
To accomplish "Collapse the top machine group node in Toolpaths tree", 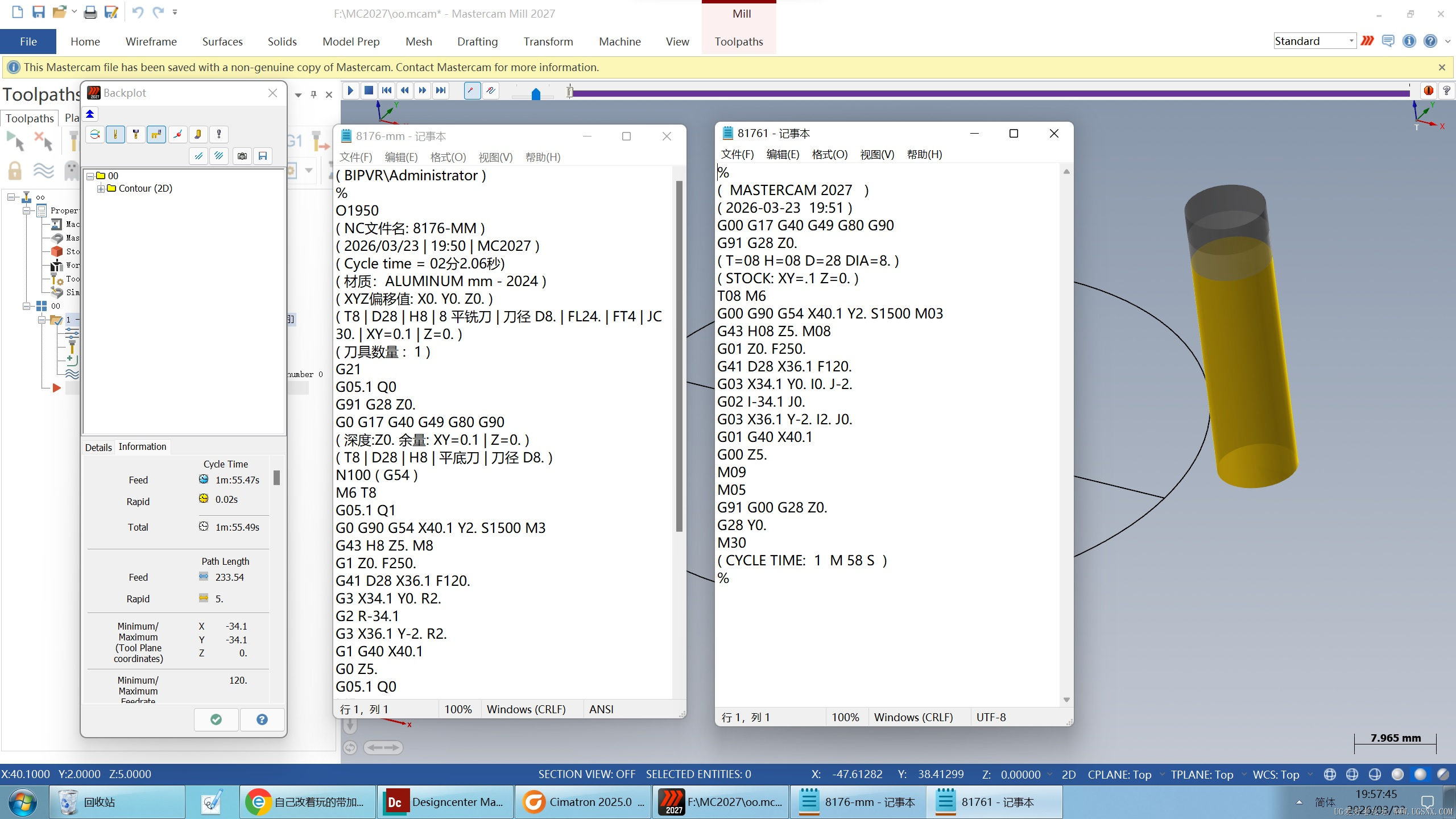I will pyautogui.click(x=11, y=197).
